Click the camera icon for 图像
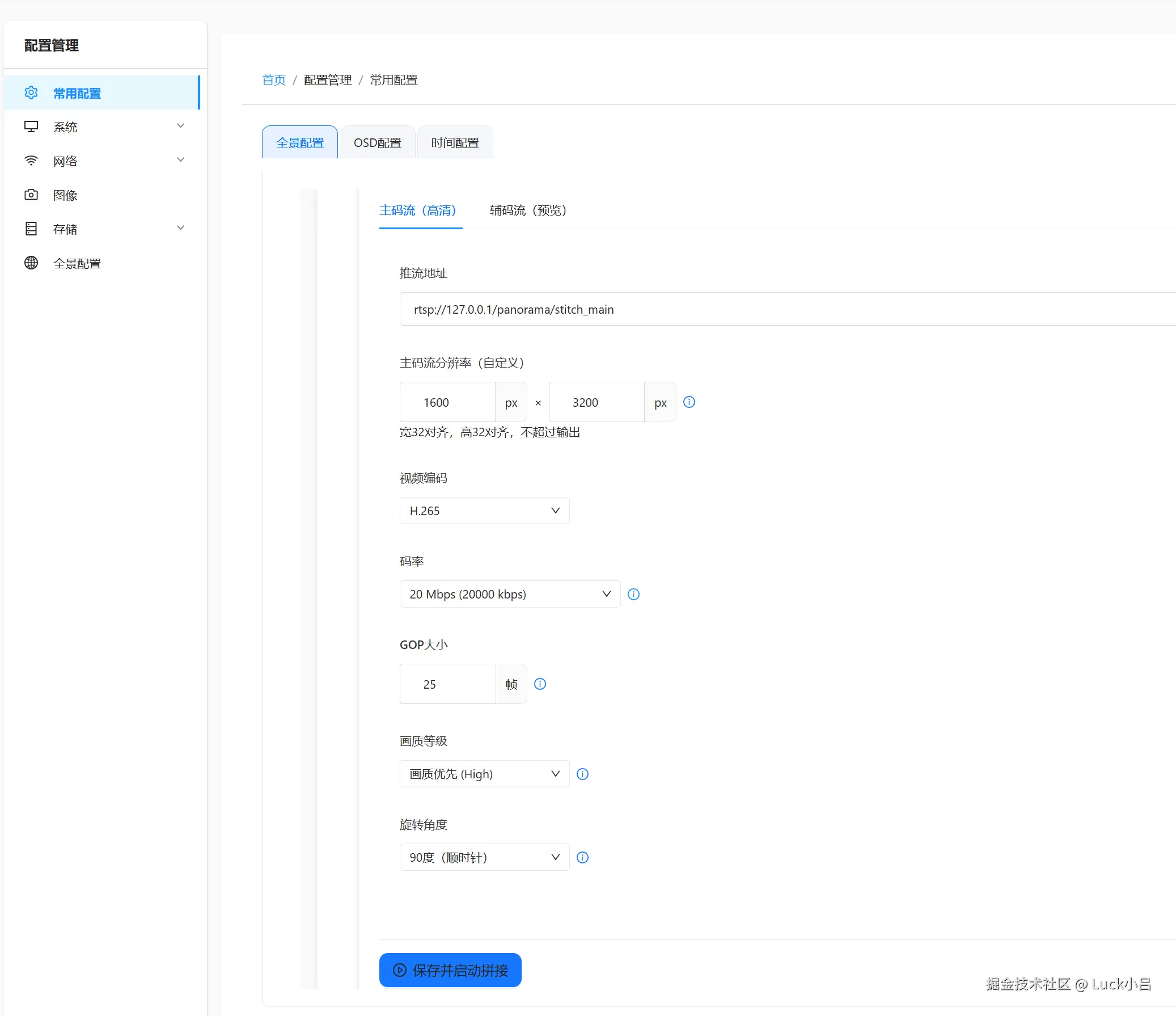Viewport: 1176px width, 1016px height. pos(31,195)
